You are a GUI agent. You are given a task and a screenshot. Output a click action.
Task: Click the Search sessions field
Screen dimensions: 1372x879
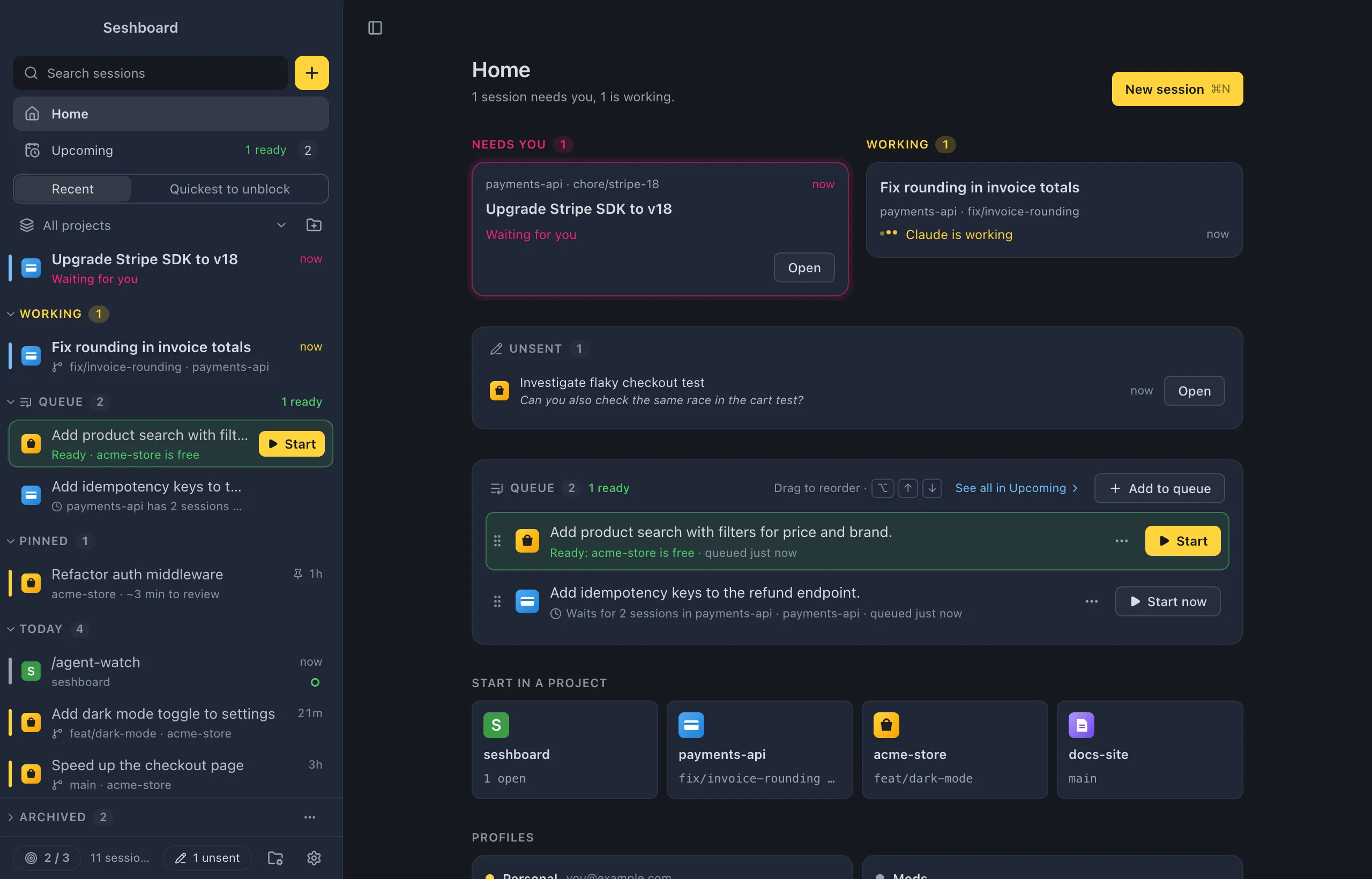tap(151, 73)
